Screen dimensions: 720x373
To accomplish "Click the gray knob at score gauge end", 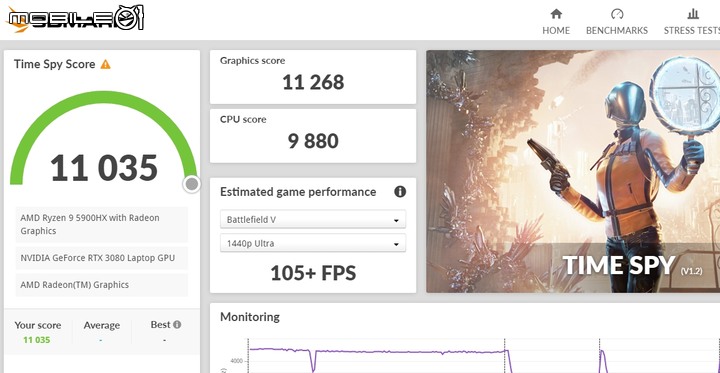I will (191, 184).
